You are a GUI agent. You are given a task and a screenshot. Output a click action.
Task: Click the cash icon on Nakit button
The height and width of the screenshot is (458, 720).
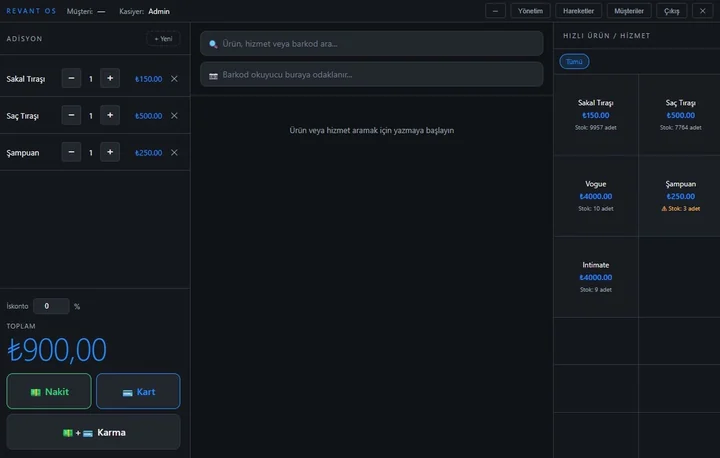click(x=35, y=392)
